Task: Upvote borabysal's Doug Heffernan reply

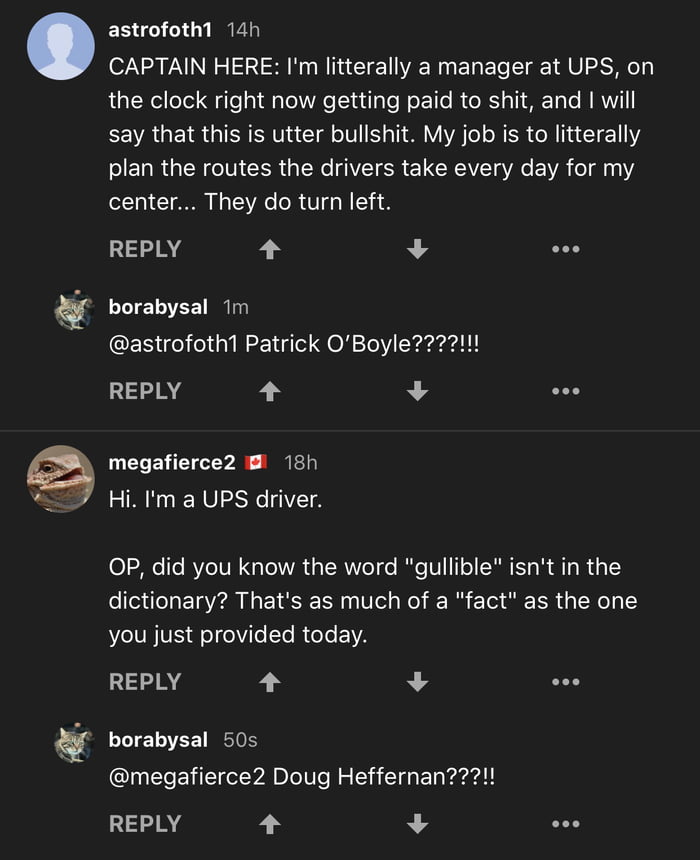Action: [x=268, y=824]
